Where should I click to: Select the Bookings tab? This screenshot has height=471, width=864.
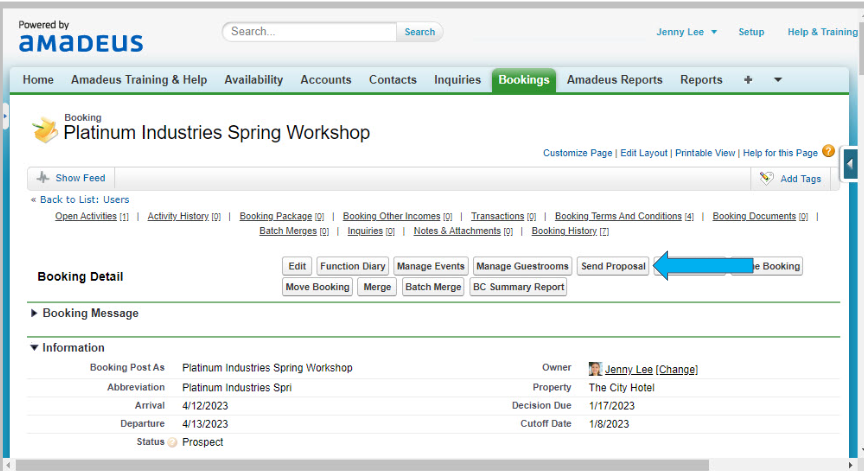click(x=523, y=80)
